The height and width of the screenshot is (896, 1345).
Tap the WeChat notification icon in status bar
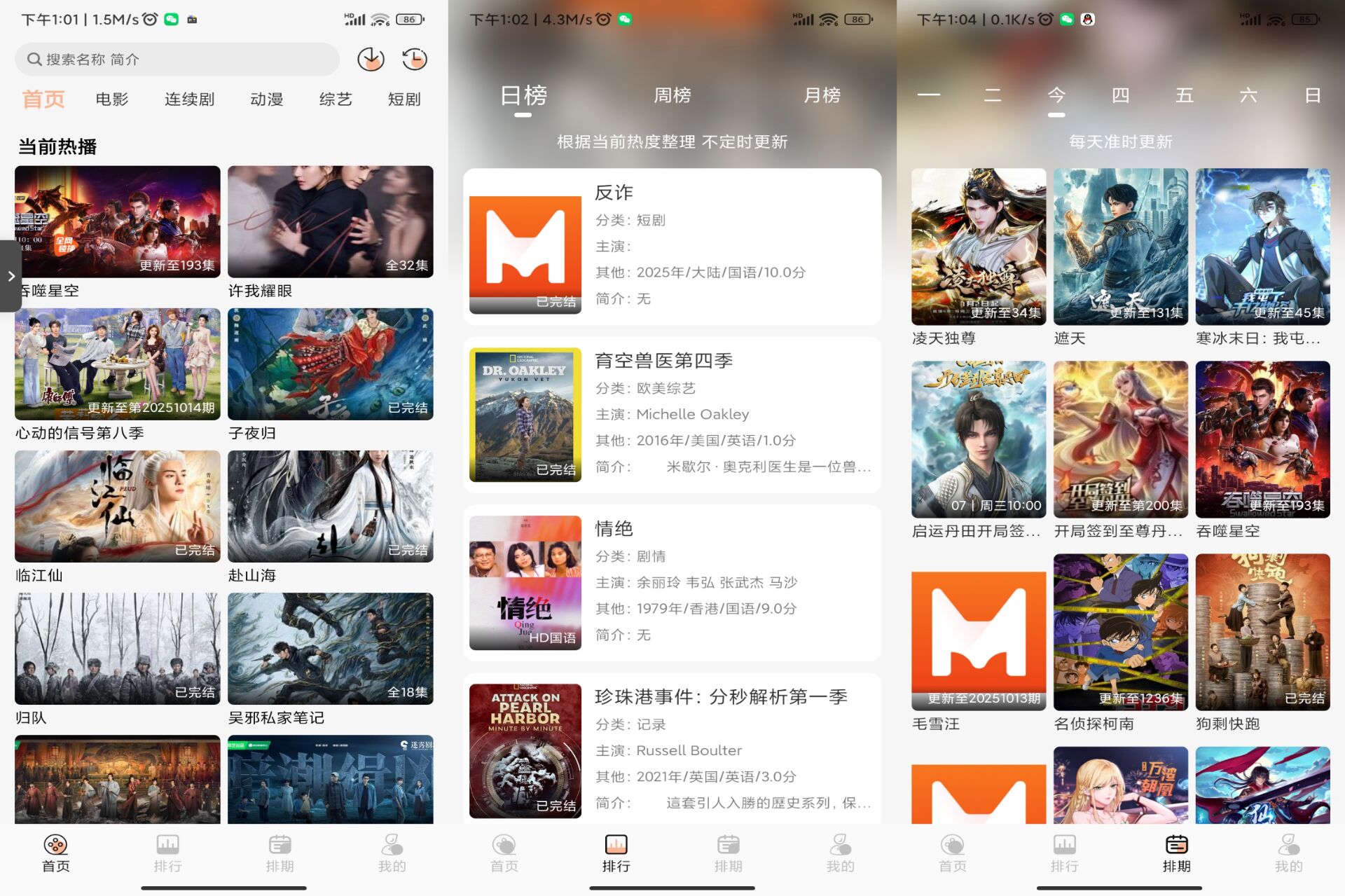(x=170, y=19)
